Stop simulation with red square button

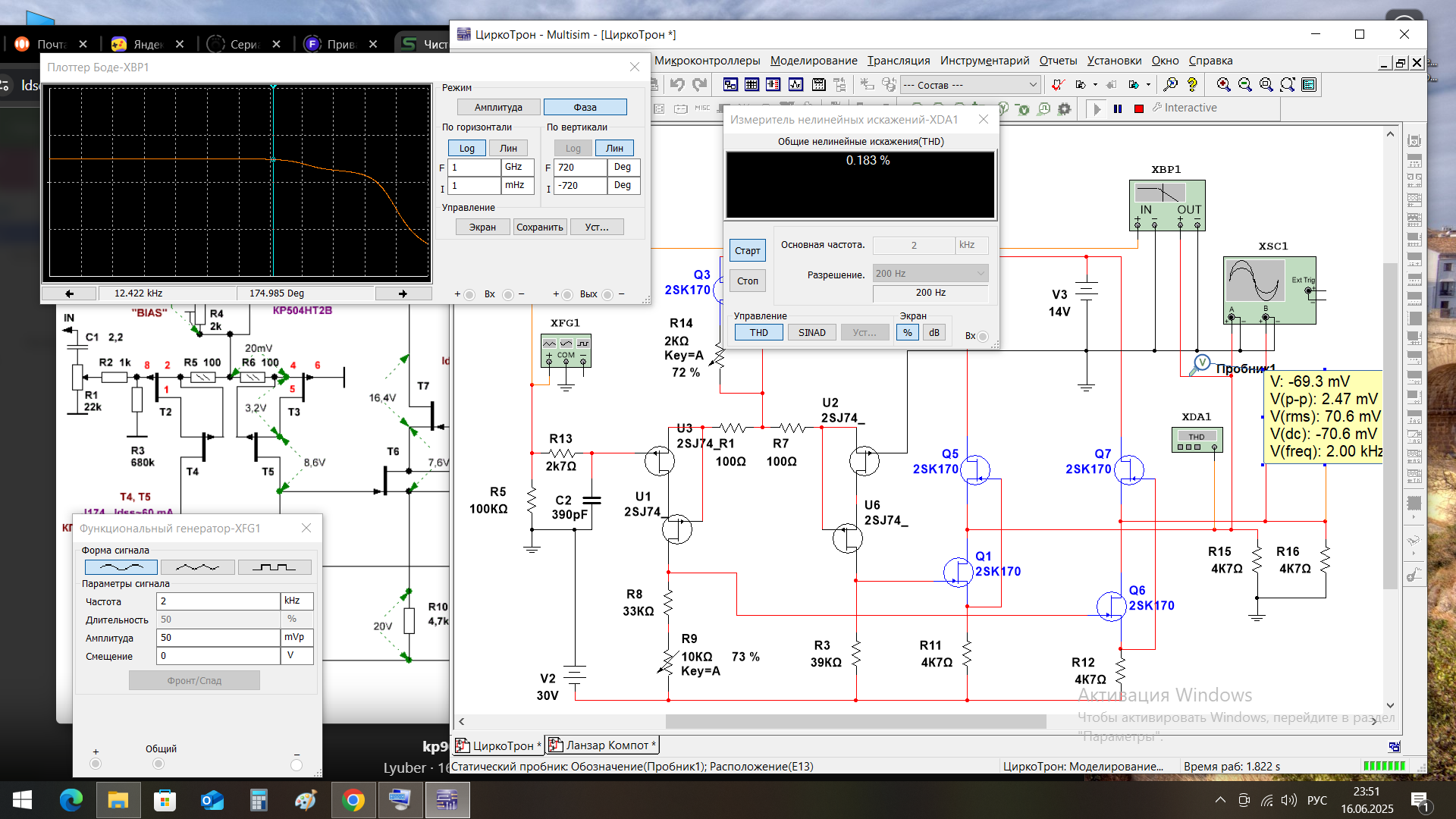(x=1138, y=109)
